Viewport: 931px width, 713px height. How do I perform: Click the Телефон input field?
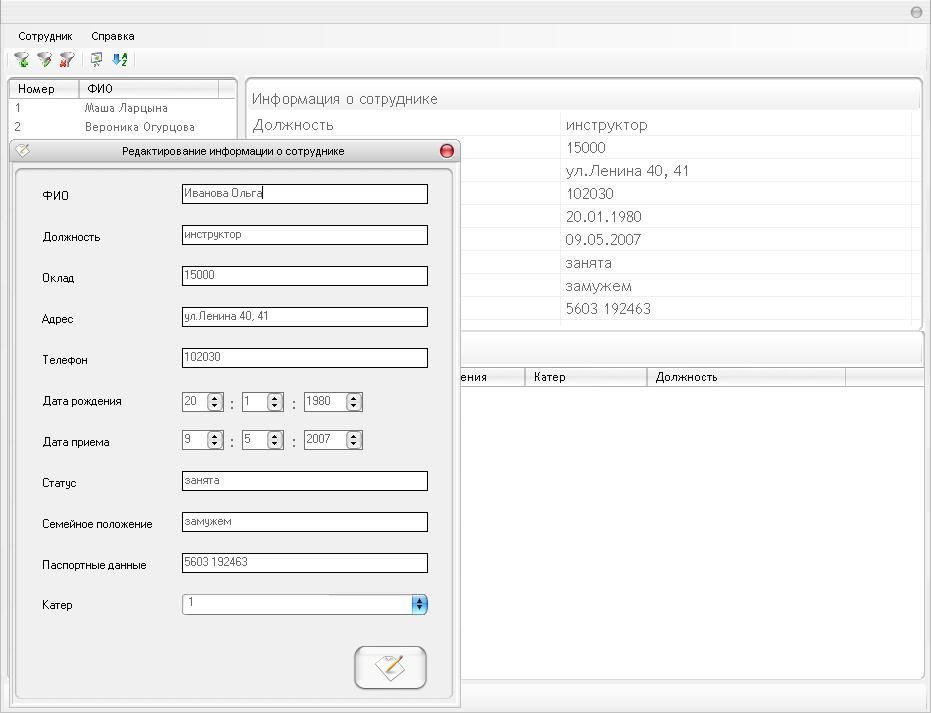tap(305, 357)
